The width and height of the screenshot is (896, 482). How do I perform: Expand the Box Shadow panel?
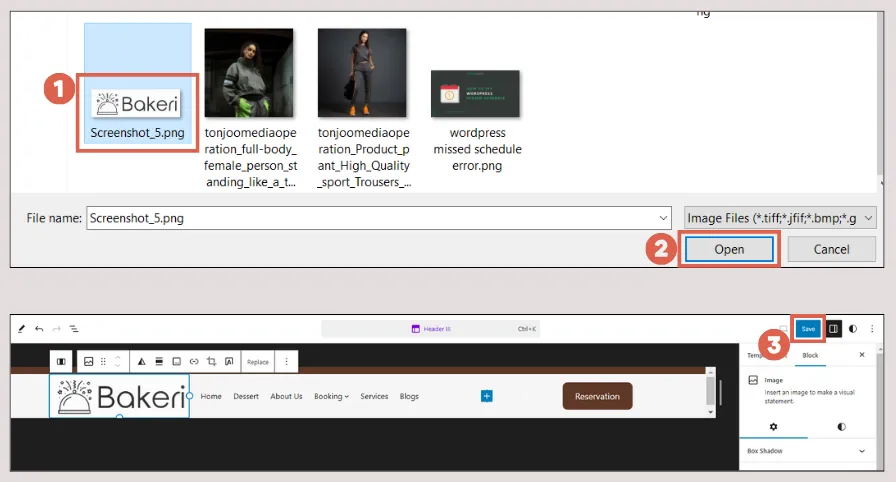[x=807, y=451]
